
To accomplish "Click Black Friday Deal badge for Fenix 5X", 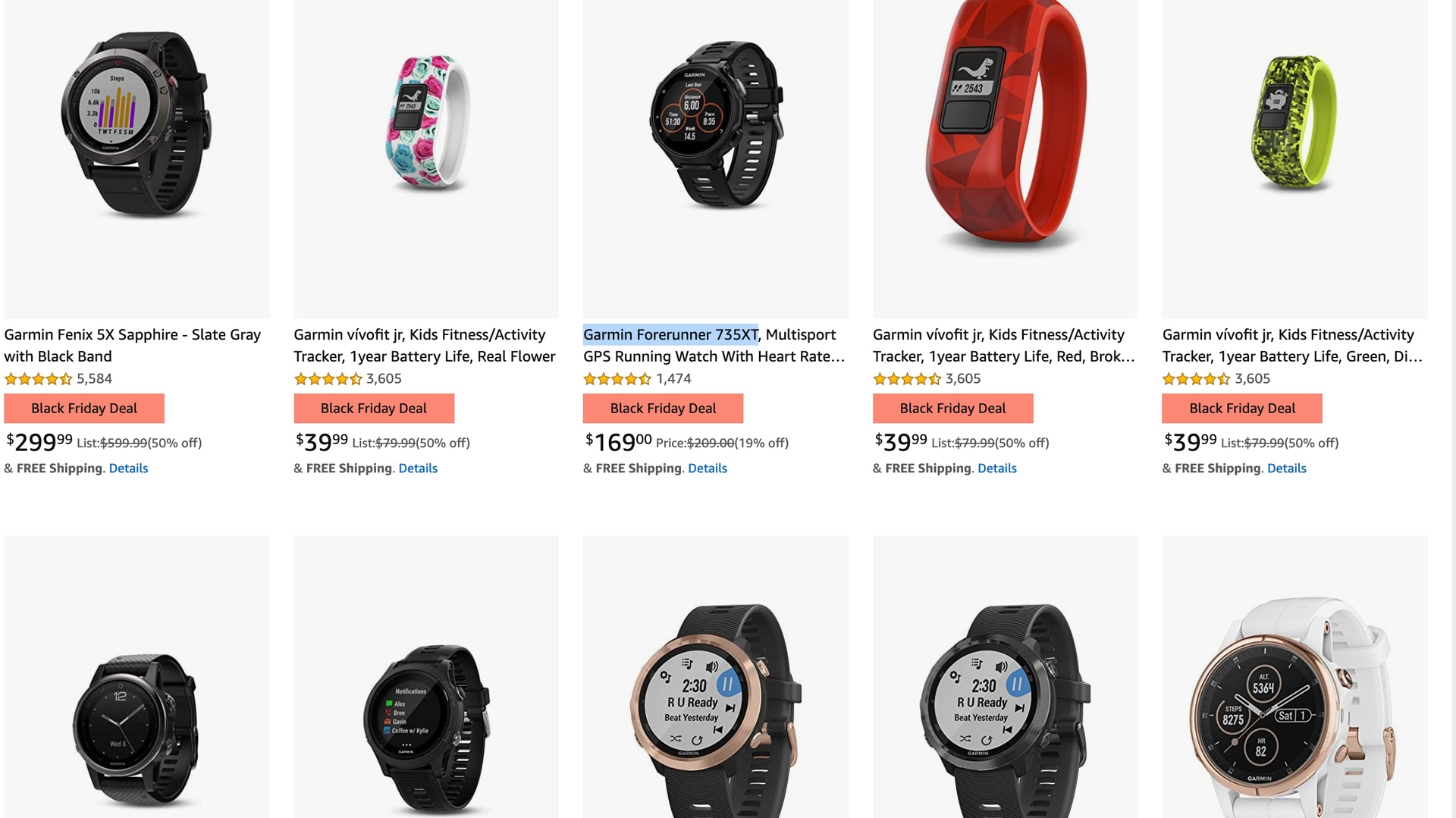I will coord(84,408).
